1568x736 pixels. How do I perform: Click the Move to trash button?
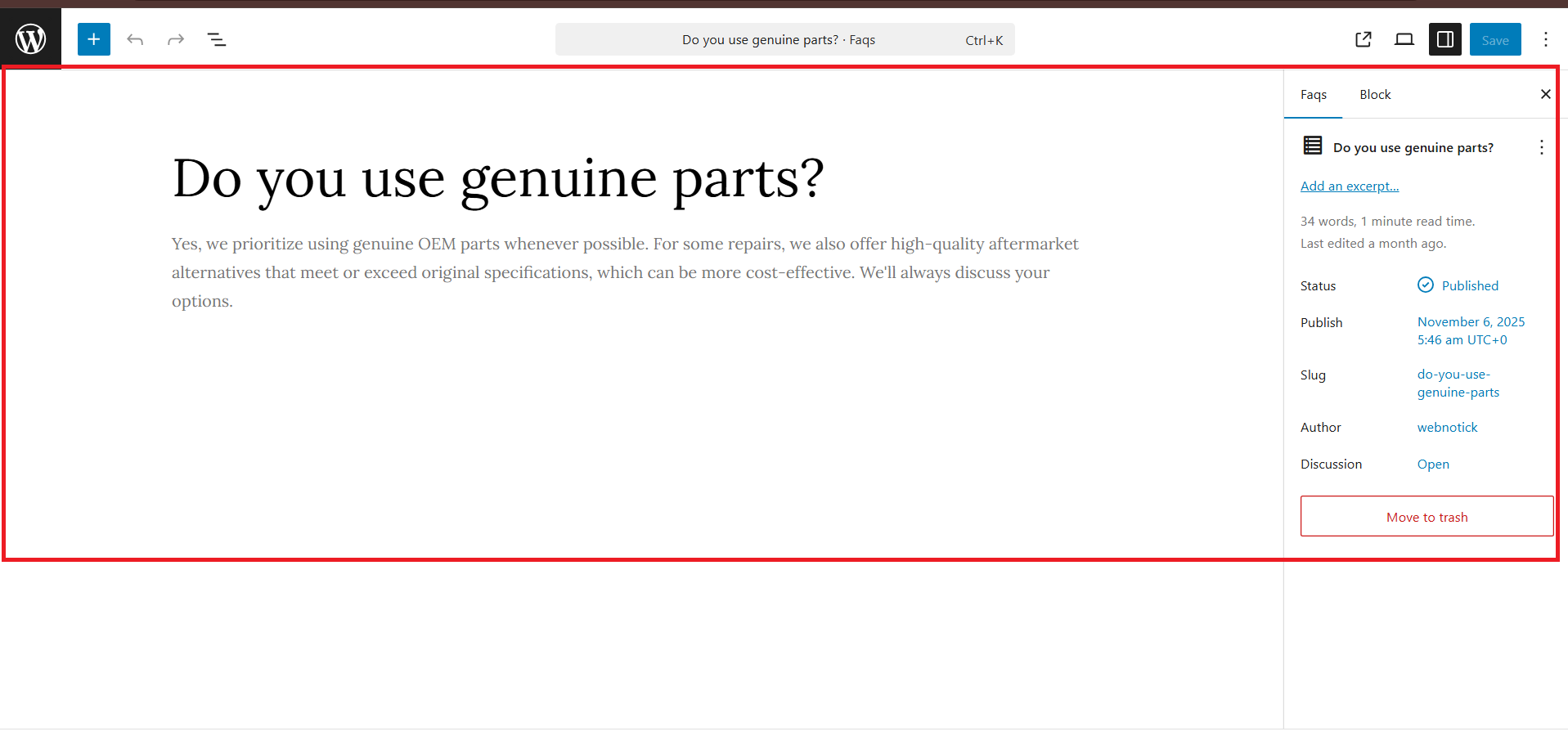(x=1426, y=517)
